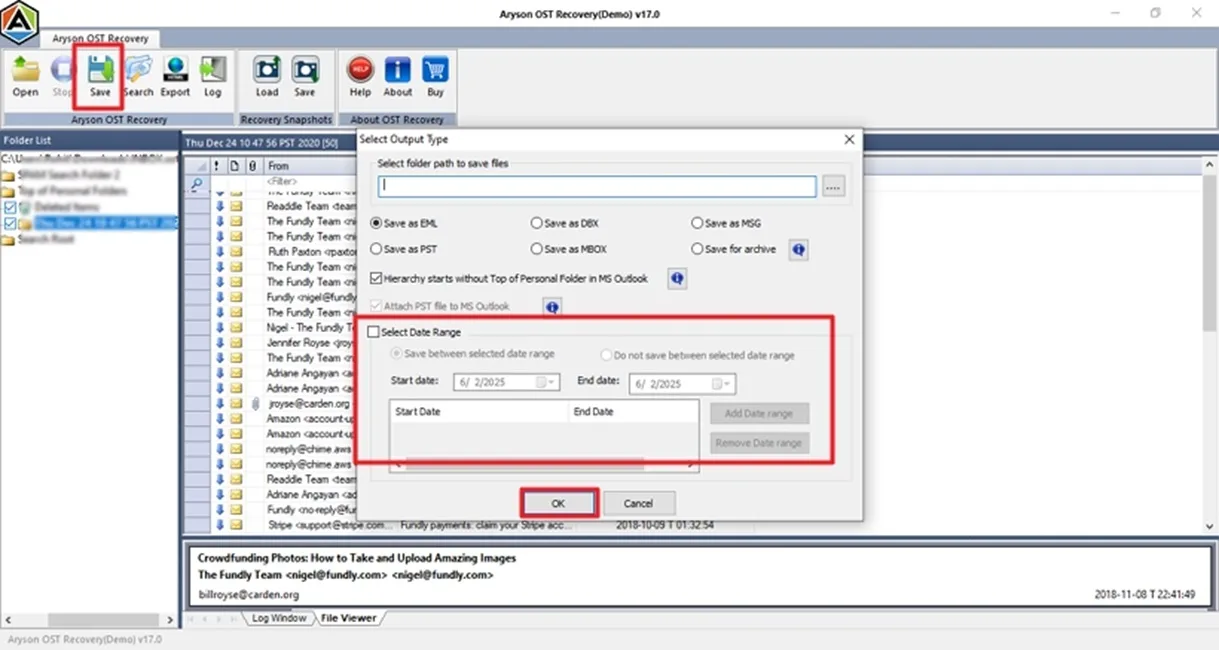Click the About info icon
The image size is (1219, 650).
point(398,69)
